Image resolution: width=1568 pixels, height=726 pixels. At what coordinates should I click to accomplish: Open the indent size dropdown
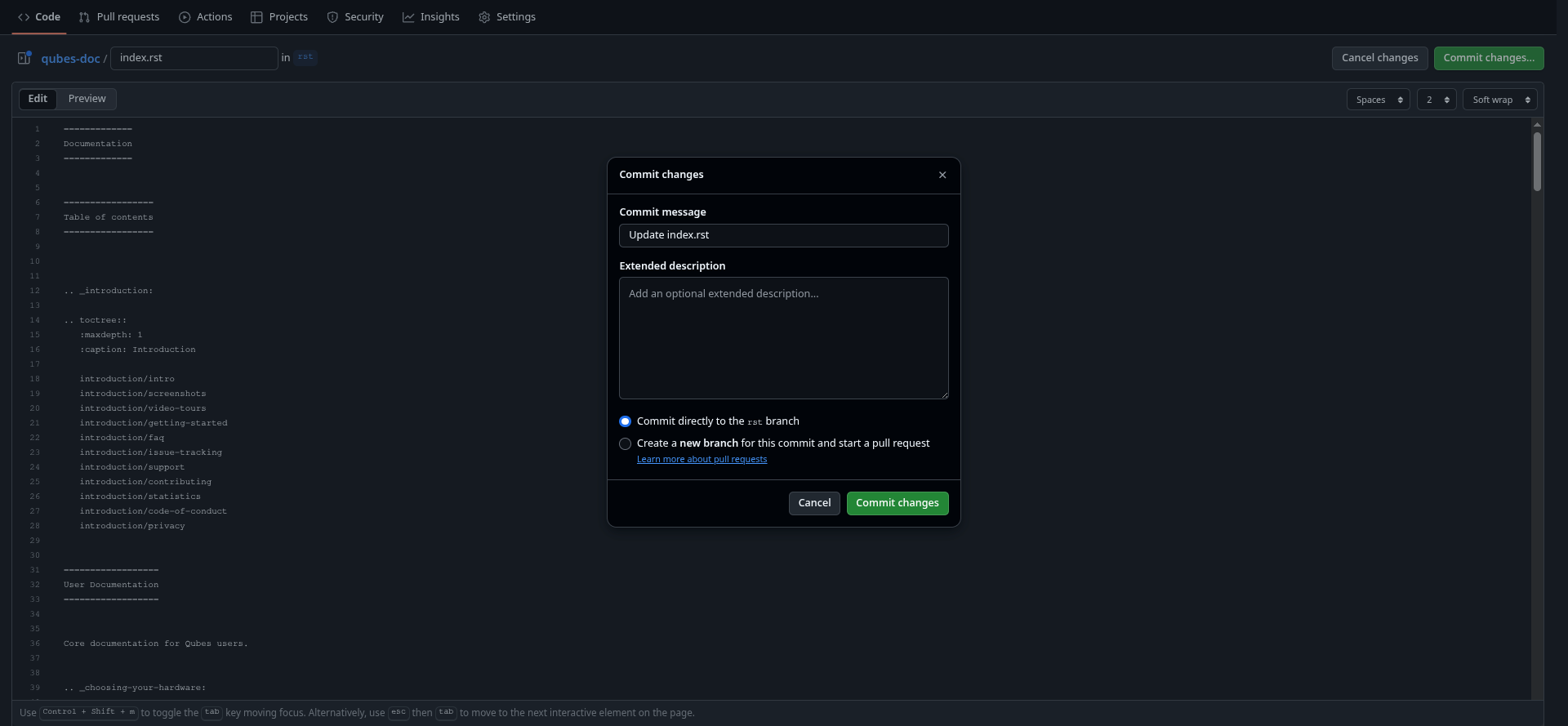(x=1436, y=100)
